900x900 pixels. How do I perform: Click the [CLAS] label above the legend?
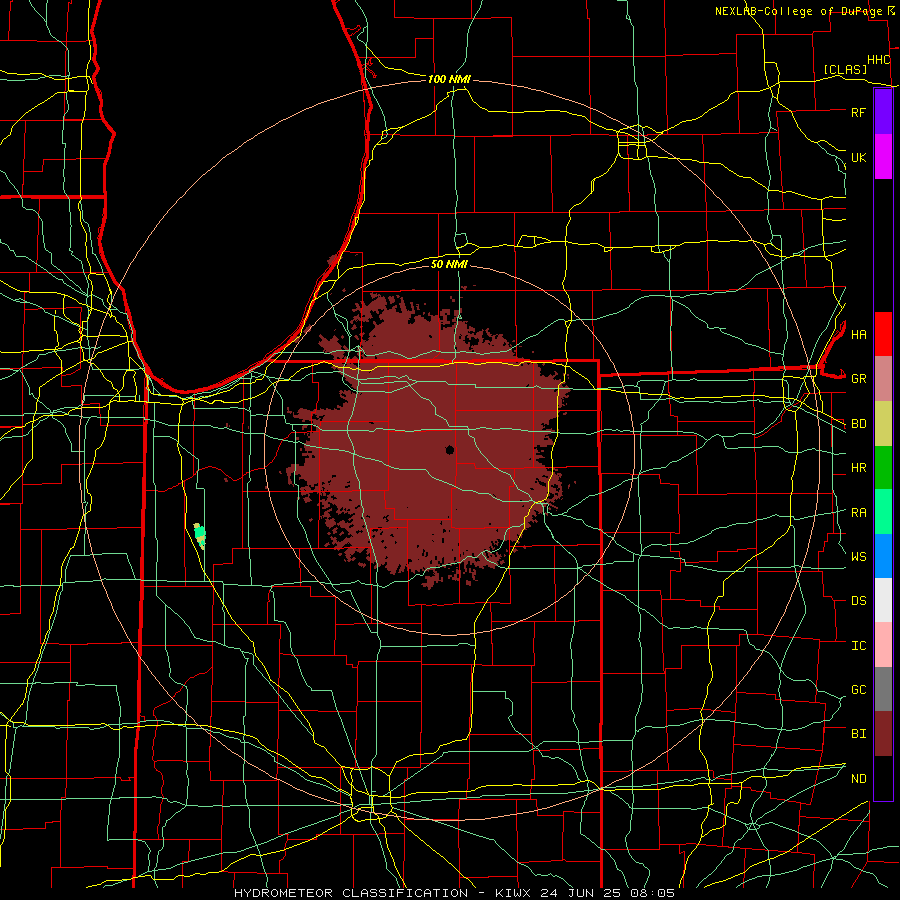(x=845, y=69)
